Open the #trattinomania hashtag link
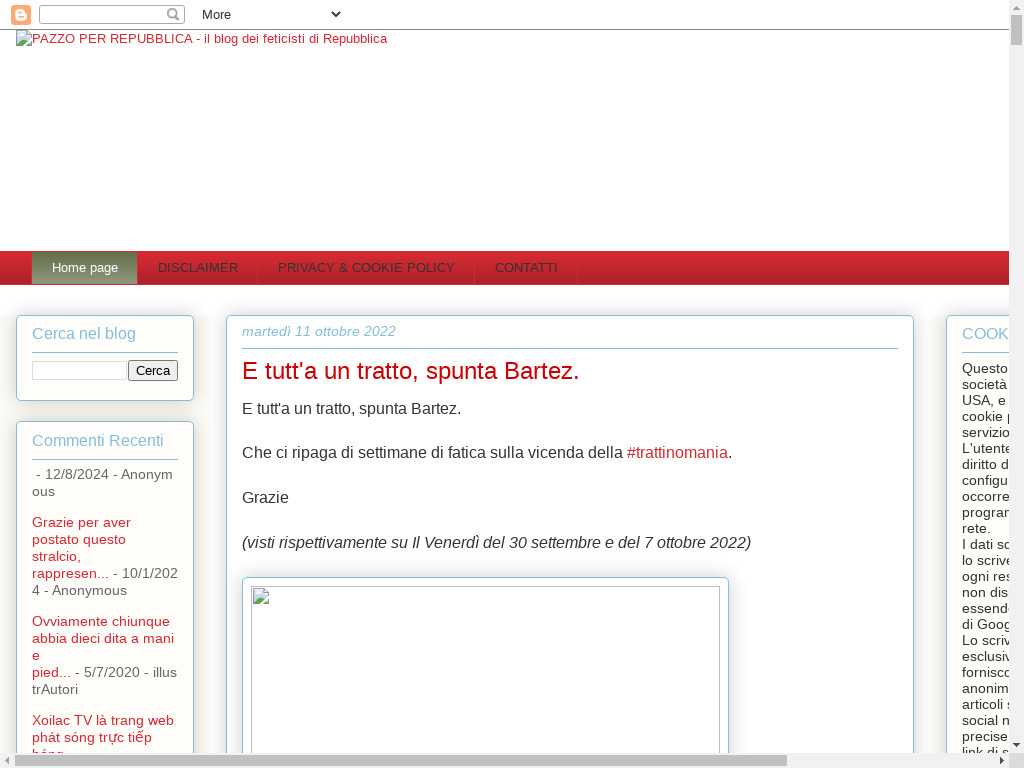The height and width of the screenshot is (768, 1024). (677, 453)
